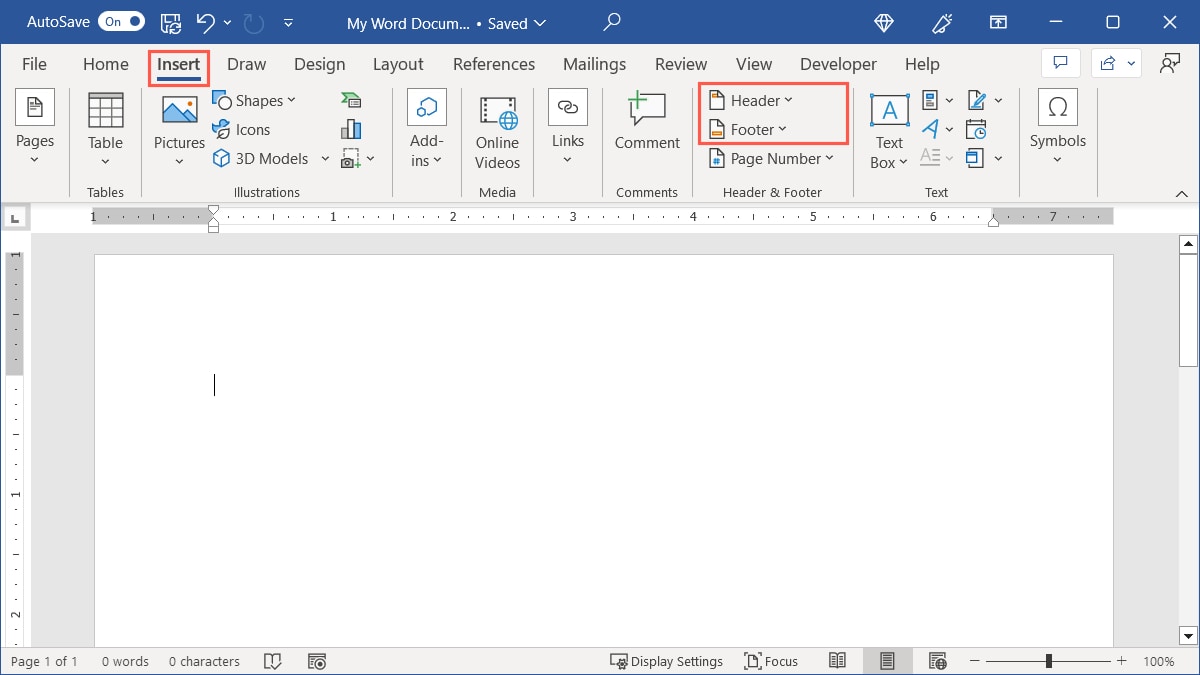
Task: Enable Web Layout view
Action: [938, 661]
